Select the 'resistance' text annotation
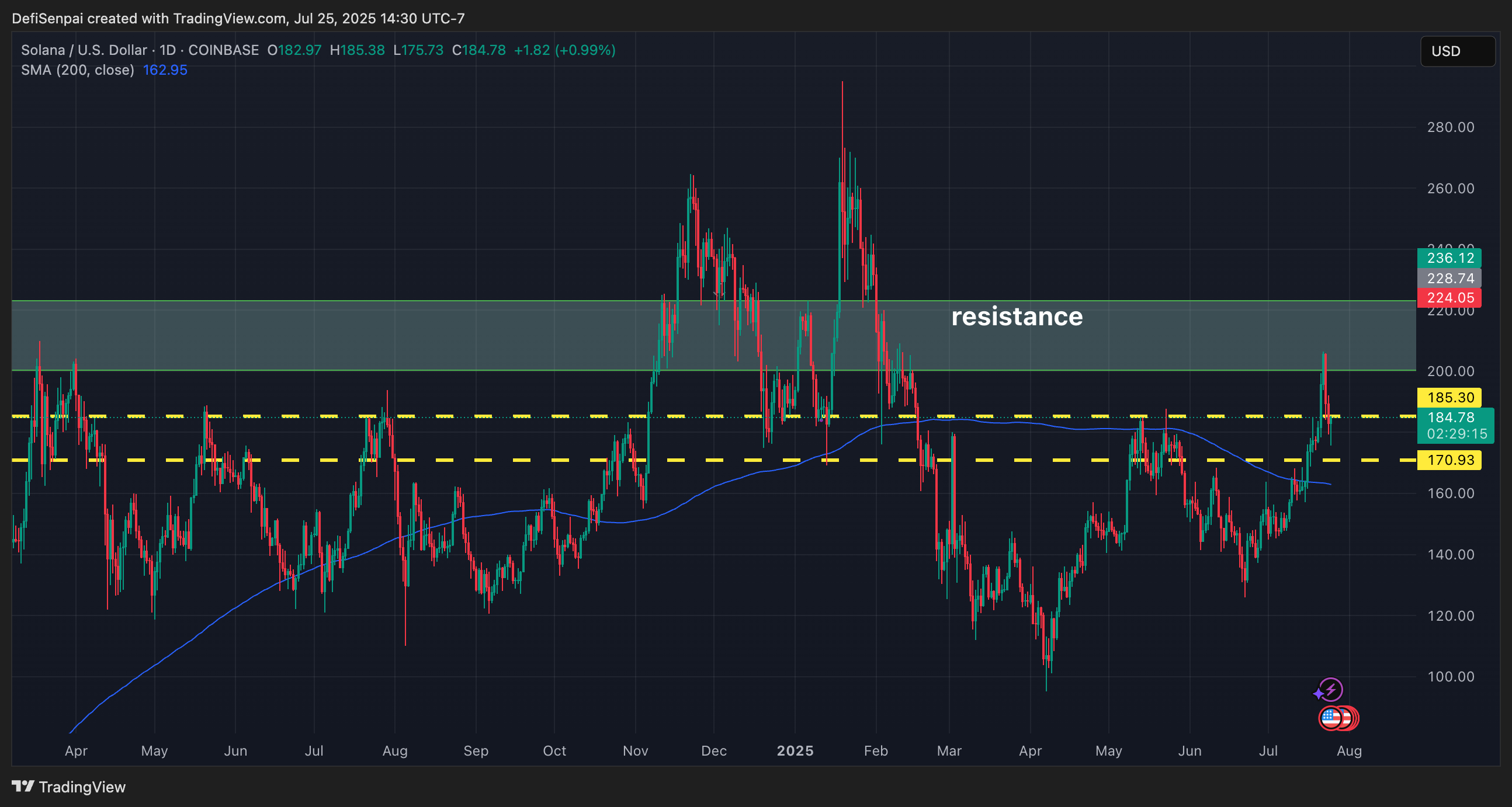This screenshot has height=807, width=1512. pos(1017,316)
